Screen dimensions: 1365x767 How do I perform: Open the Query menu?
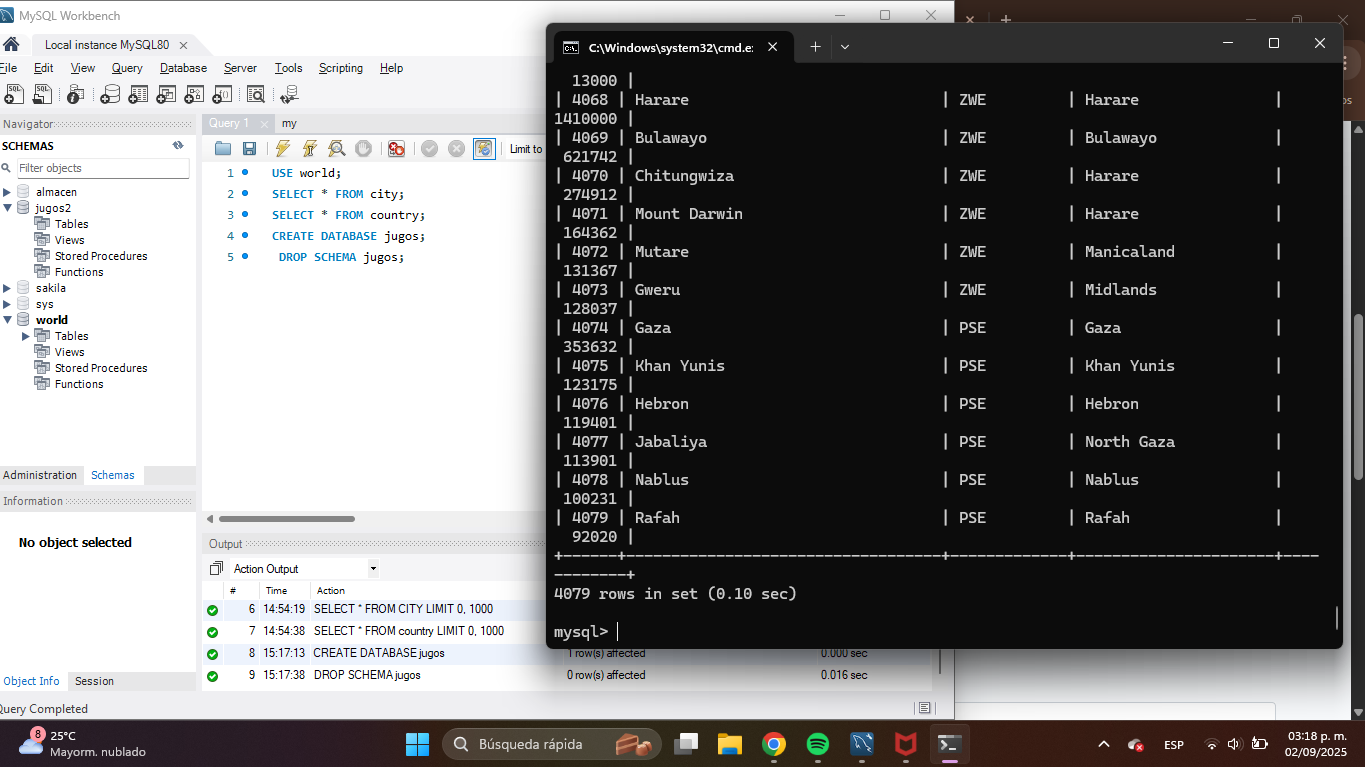tap(127, 68)
